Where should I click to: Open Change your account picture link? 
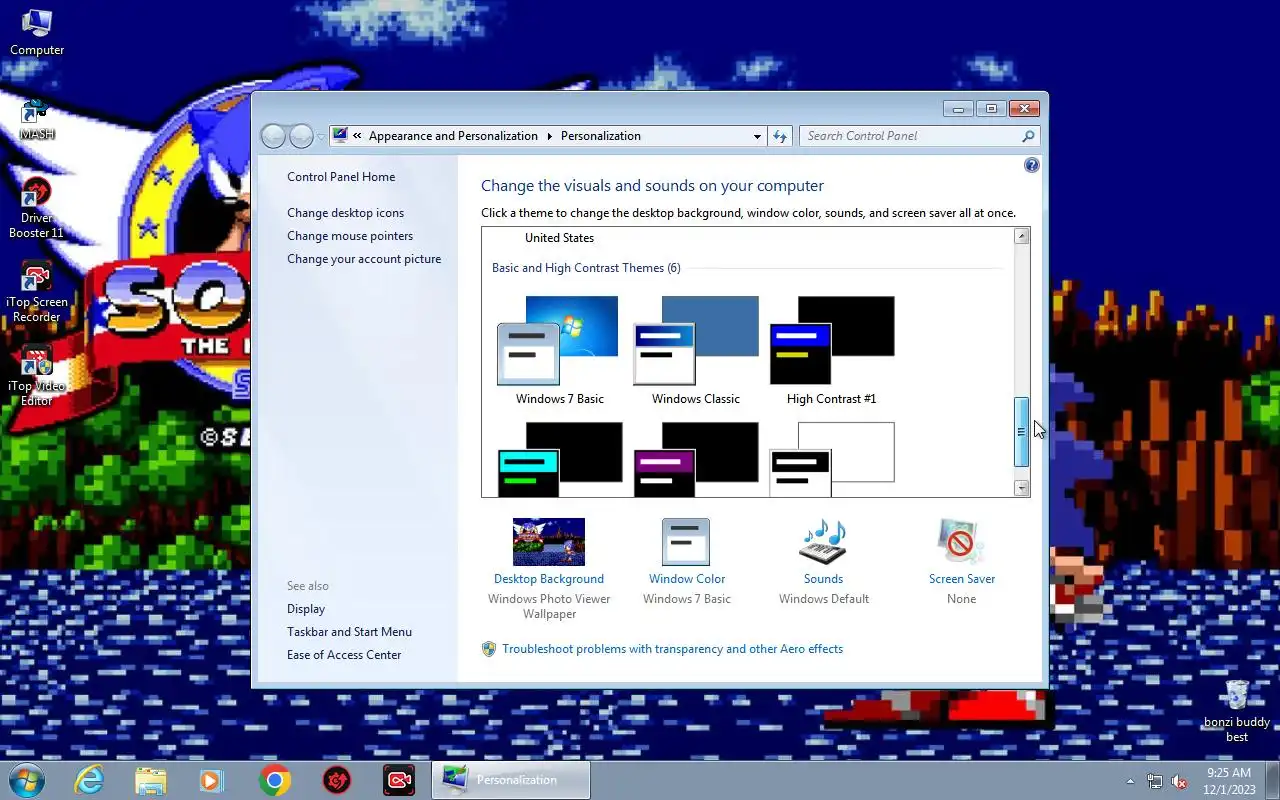pyautogui.click(x=364, y=259)
